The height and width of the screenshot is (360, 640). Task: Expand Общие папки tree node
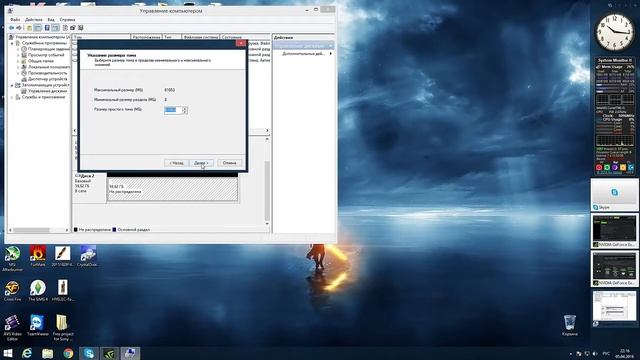coord(18,61)
